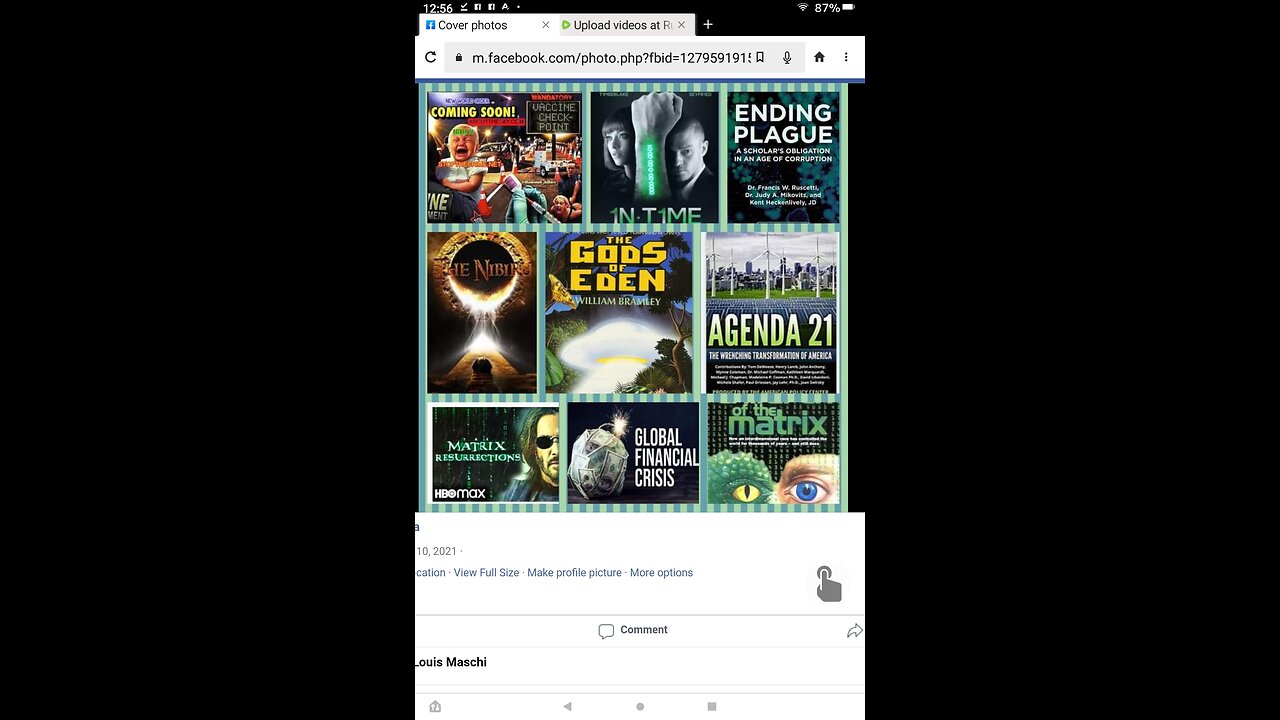1280x720 pixels.
Task: Click the Comment button
Action: point(633,630)
